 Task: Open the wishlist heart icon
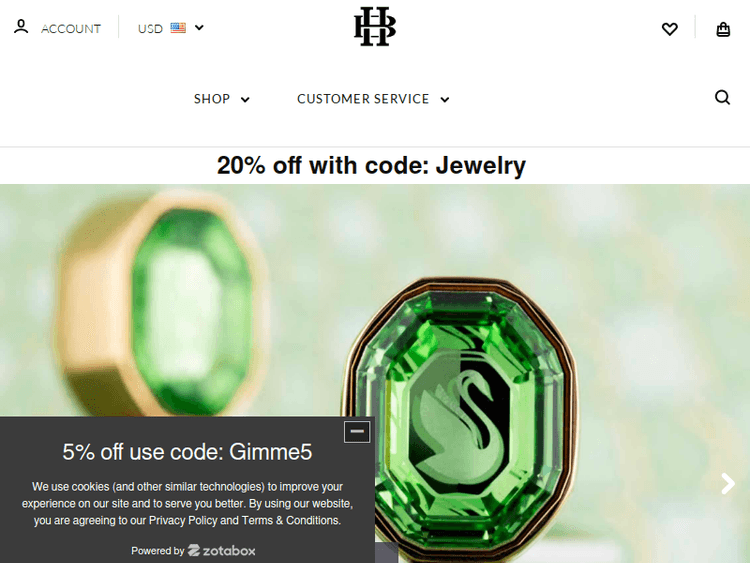pyautogui.click(x=670, y=29)
